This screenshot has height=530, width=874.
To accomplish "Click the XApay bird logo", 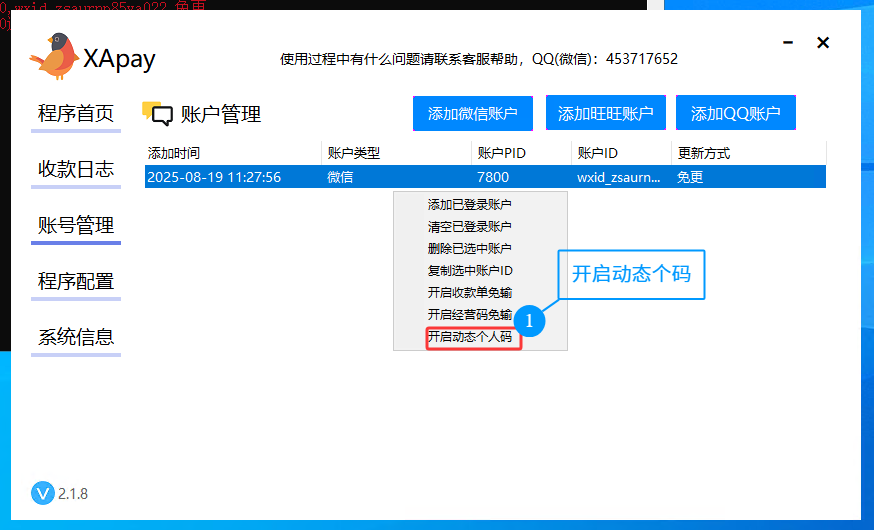I will pyautogui.click(x=54, y=56).
